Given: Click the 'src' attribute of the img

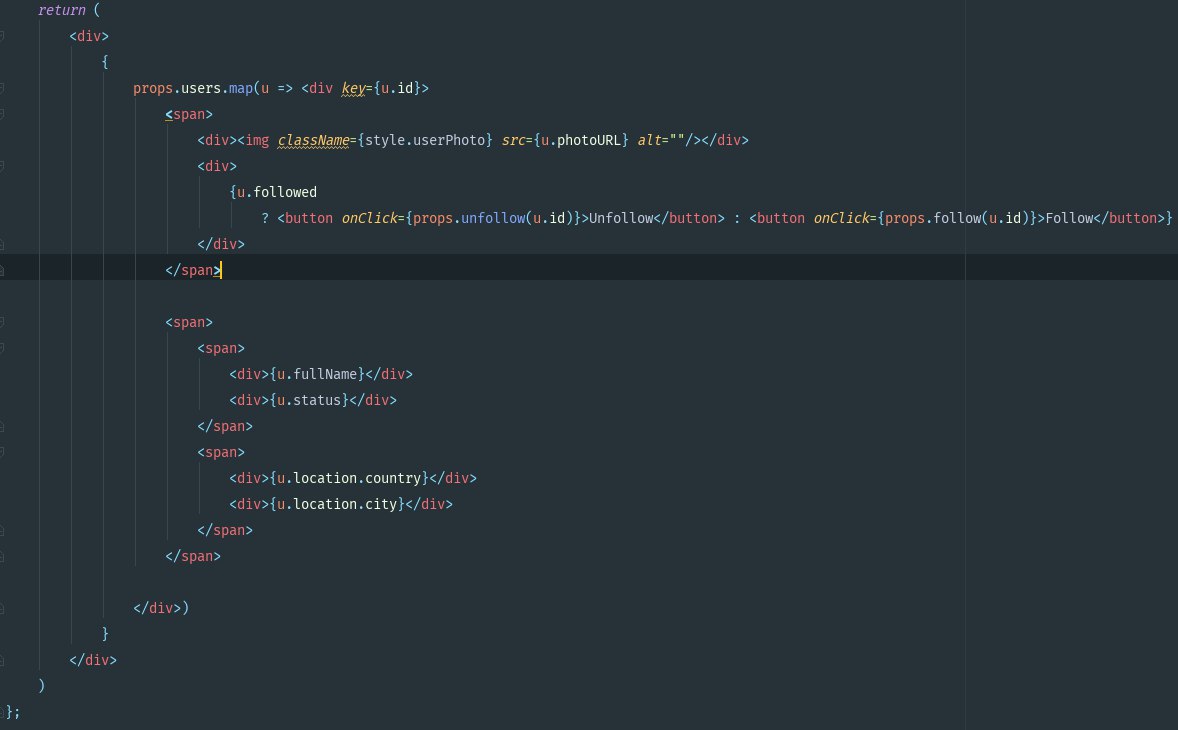Looking at the screenshot, I should [x=513, y=140].
